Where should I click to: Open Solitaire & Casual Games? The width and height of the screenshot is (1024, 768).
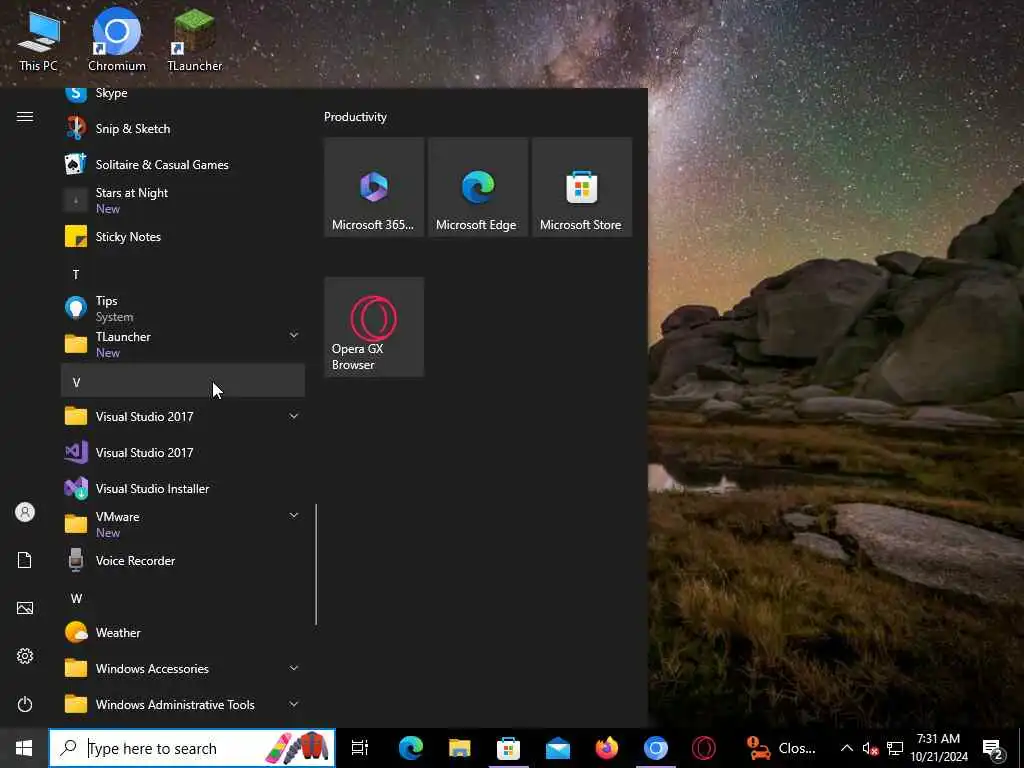pyautogui.click(x=183, y=165)
